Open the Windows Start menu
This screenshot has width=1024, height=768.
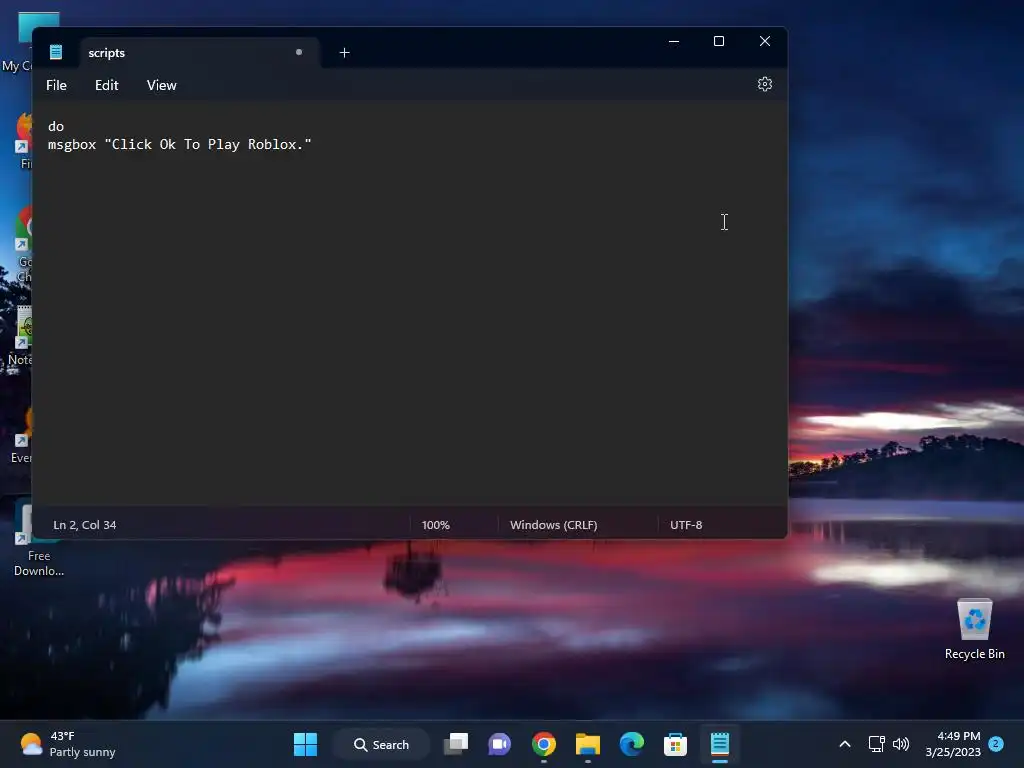pos(306,744)
